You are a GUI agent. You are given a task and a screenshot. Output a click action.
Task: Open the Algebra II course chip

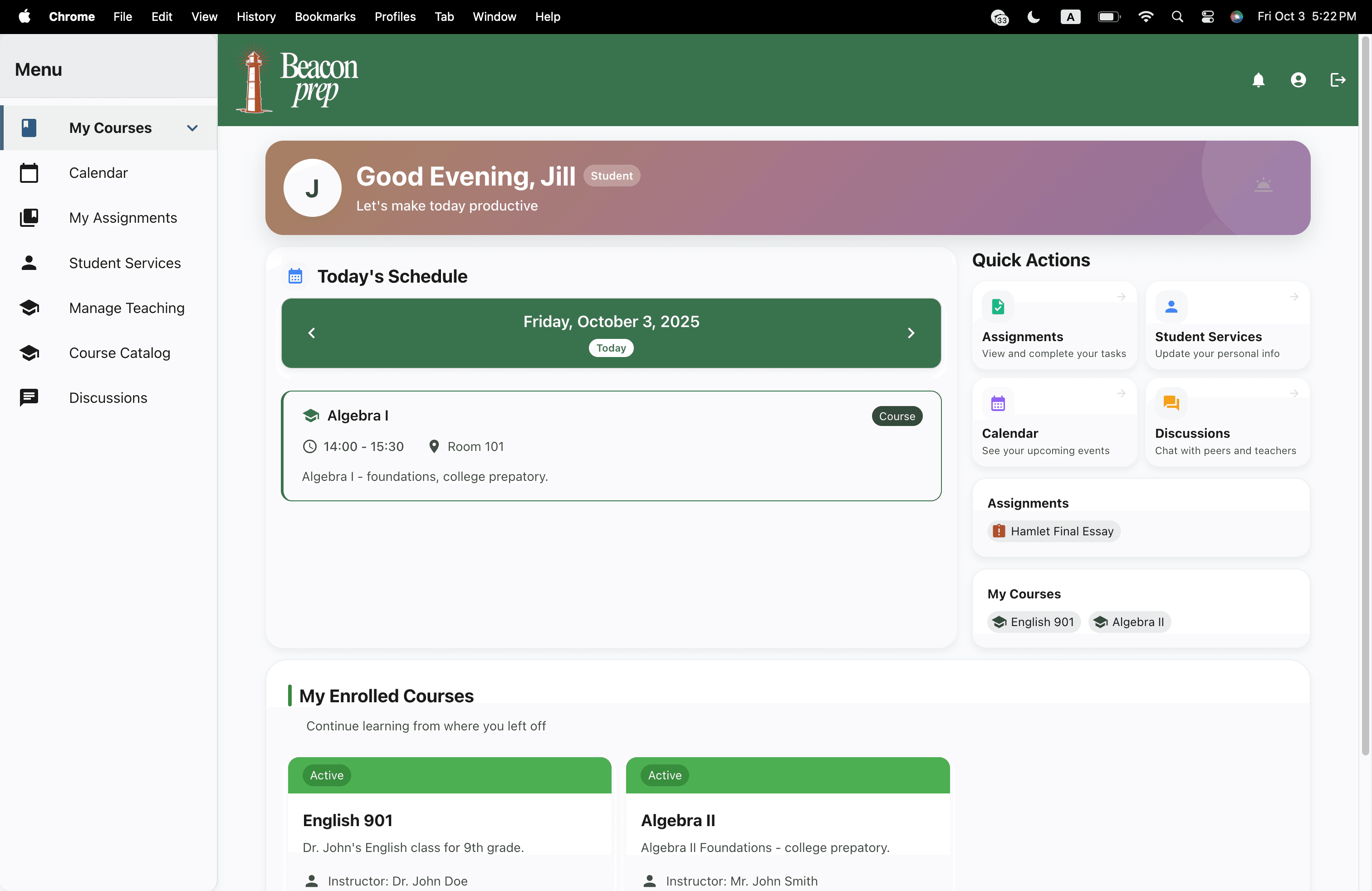1129,622
